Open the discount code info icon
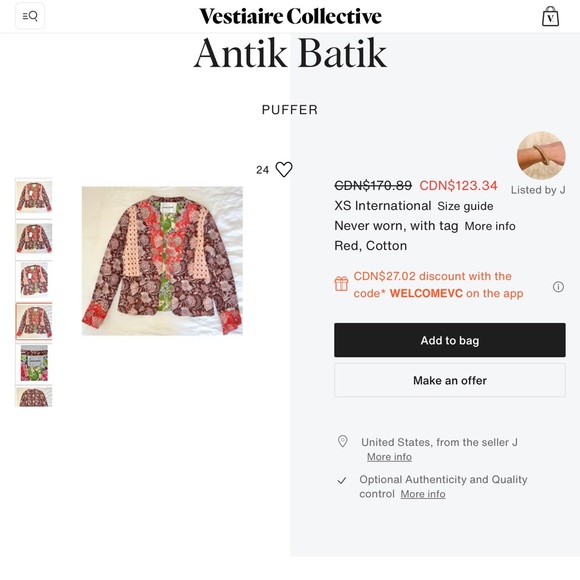The image size is (580, 580). pyautogui.click(x=558, y=287)
